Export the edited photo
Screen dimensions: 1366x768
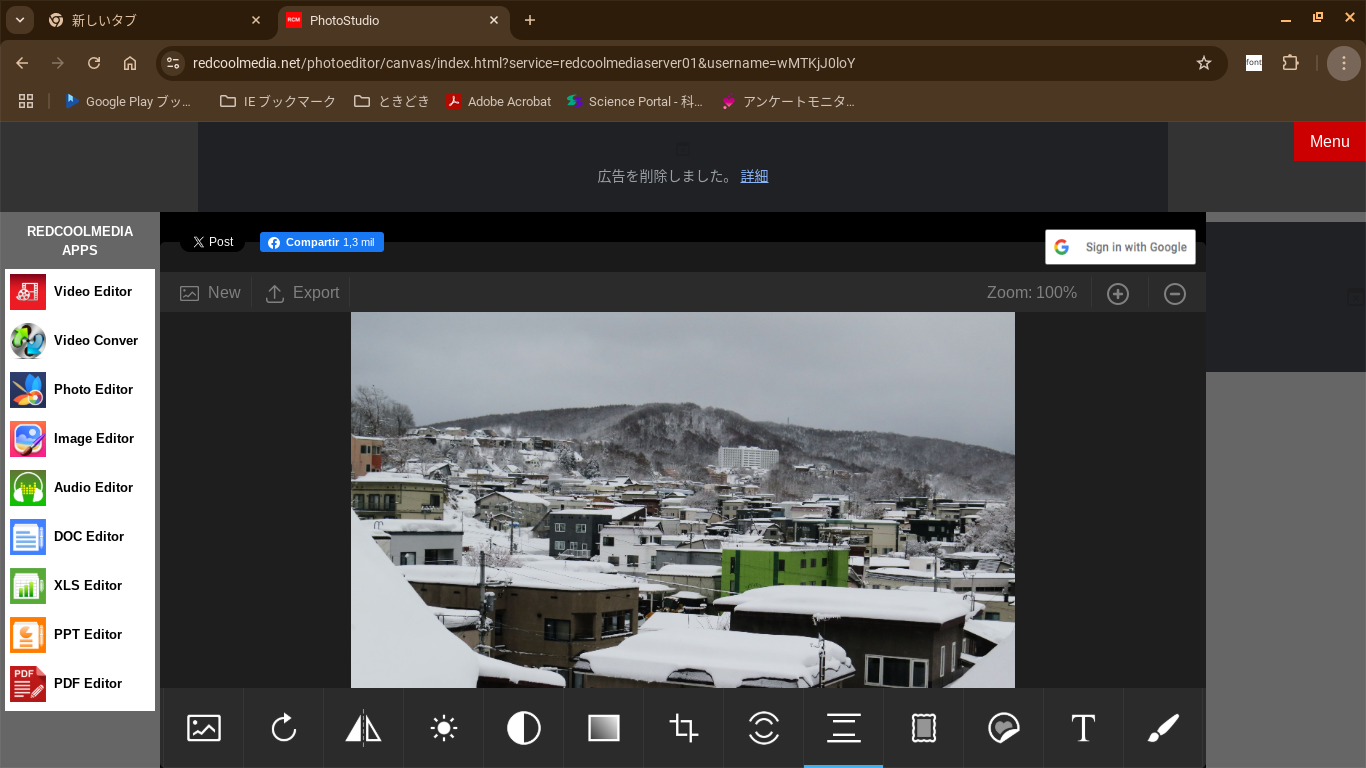tap(302, 293)
